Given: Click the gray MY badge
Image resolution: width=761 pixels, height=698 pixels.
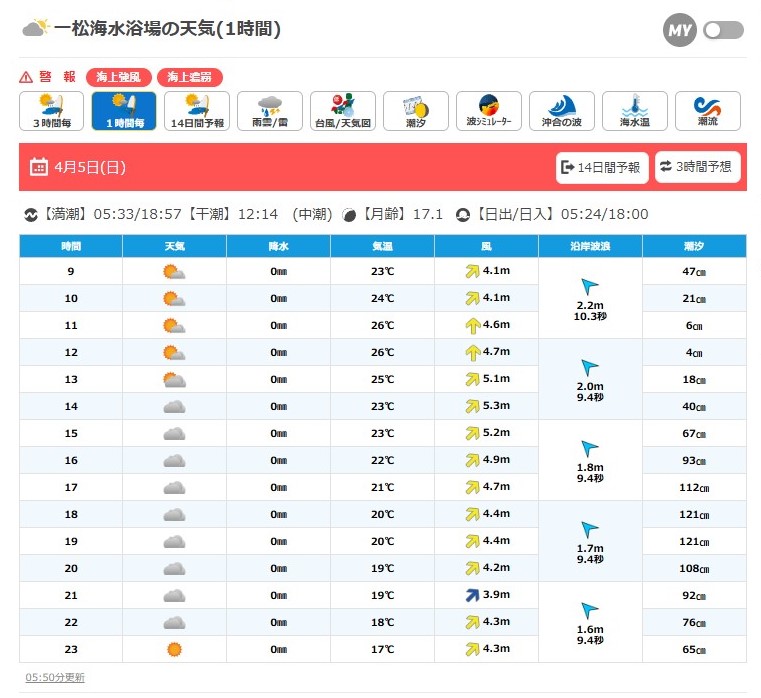Looking at the screenshot, I should [x=680, y=30].
